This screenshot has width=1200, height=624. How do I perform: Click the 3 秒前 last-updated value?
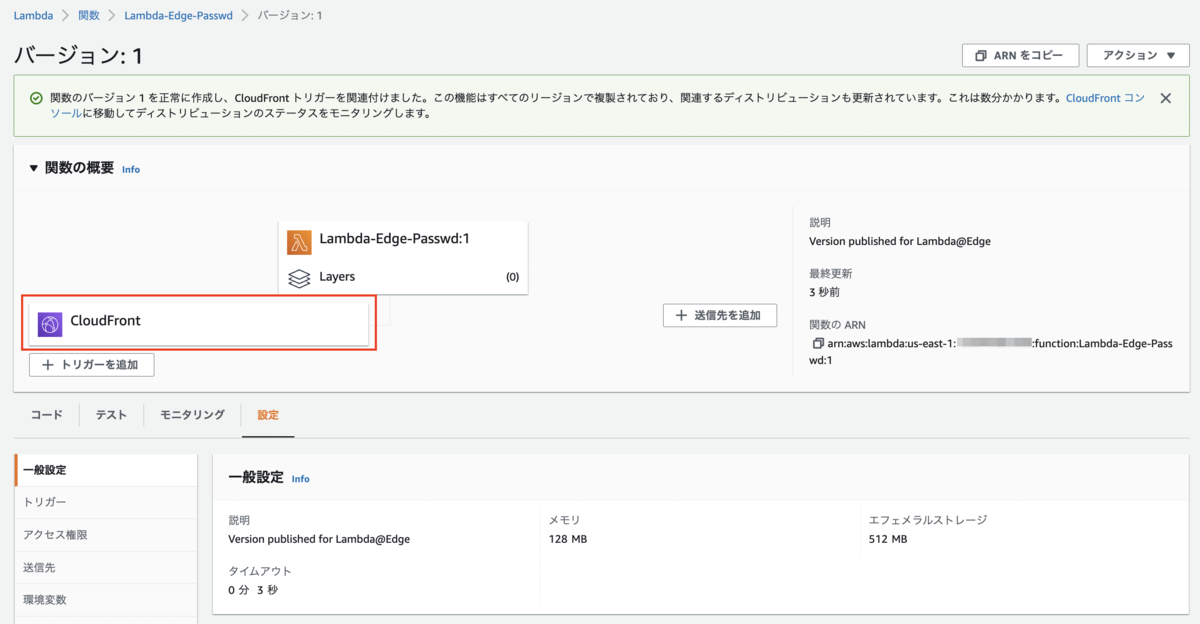826,292
